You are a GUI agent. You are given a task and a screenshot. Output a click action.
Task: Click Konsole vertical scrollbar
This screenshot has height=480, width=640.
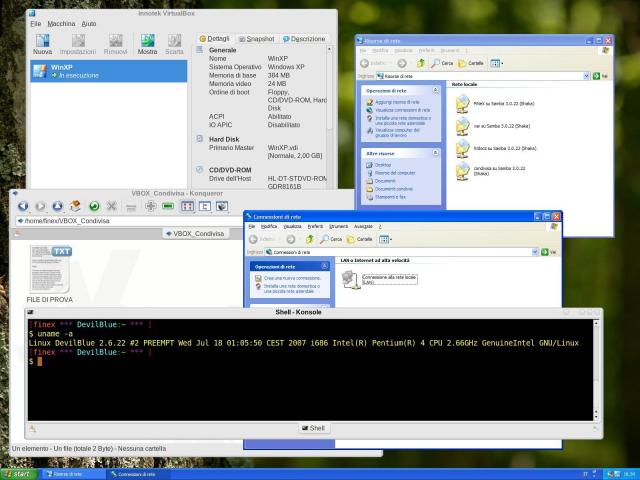click(596, 370)
